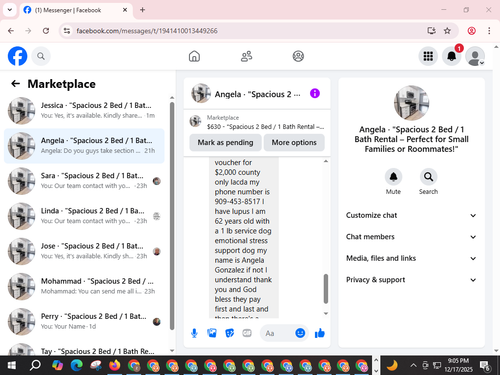
Task: Send a thumbs up like
Action: click(320, 333)
